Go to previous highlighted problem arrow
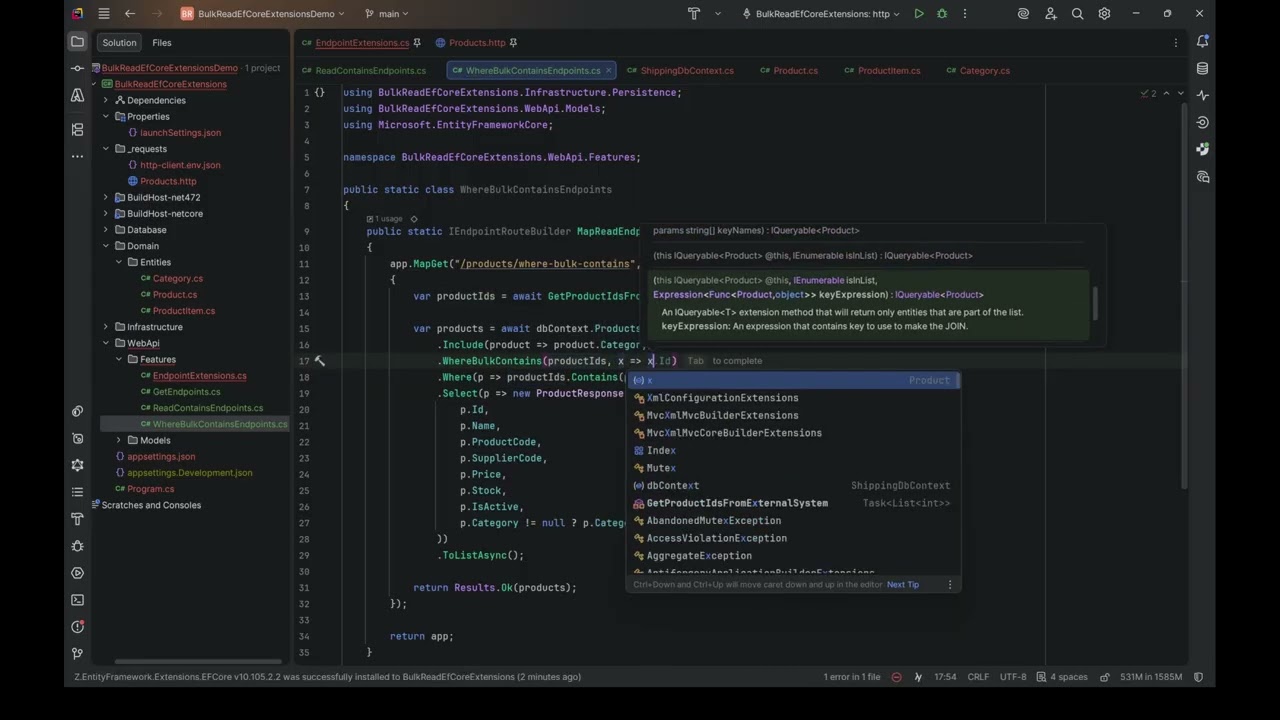This screenshot has height=720, width=1280. click(x=1166, y=93)
